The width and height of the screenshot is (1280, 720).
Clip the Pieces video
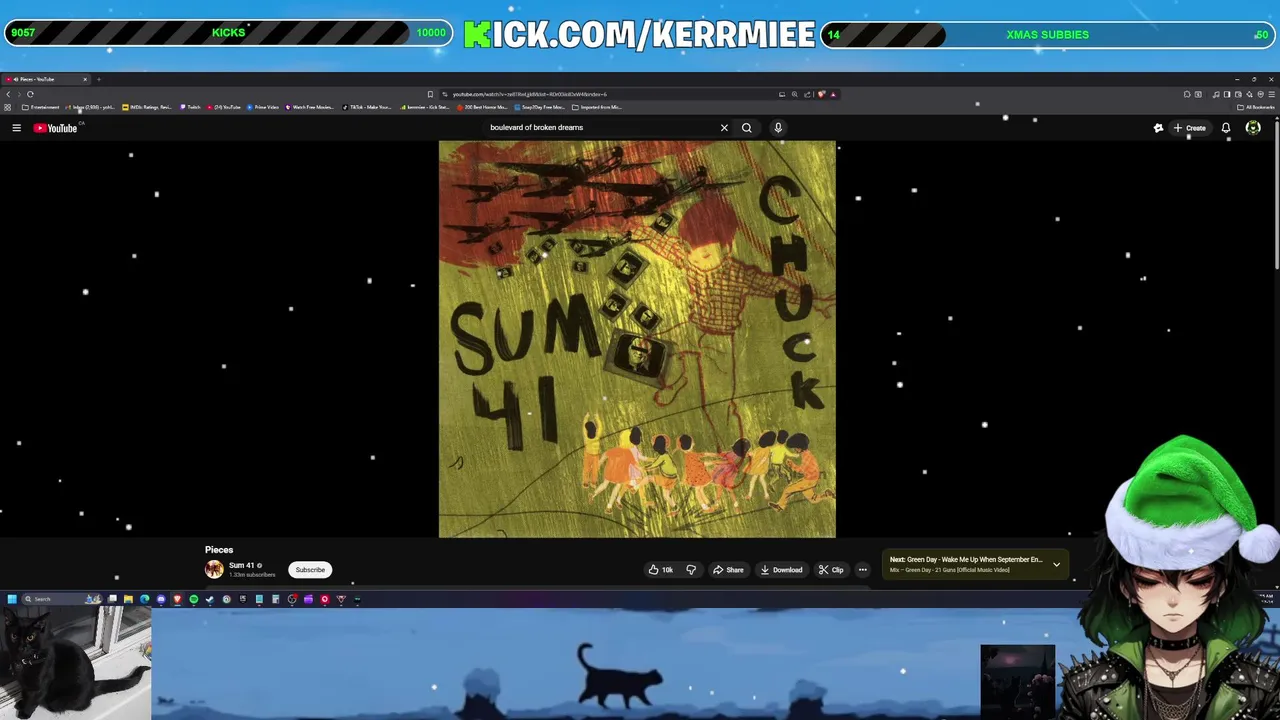831,570
